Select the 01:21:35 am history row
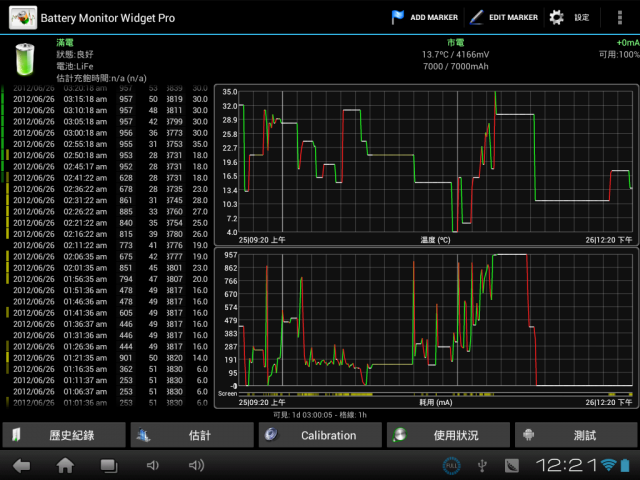Viewport: 640px width, 480px height. 108,358
